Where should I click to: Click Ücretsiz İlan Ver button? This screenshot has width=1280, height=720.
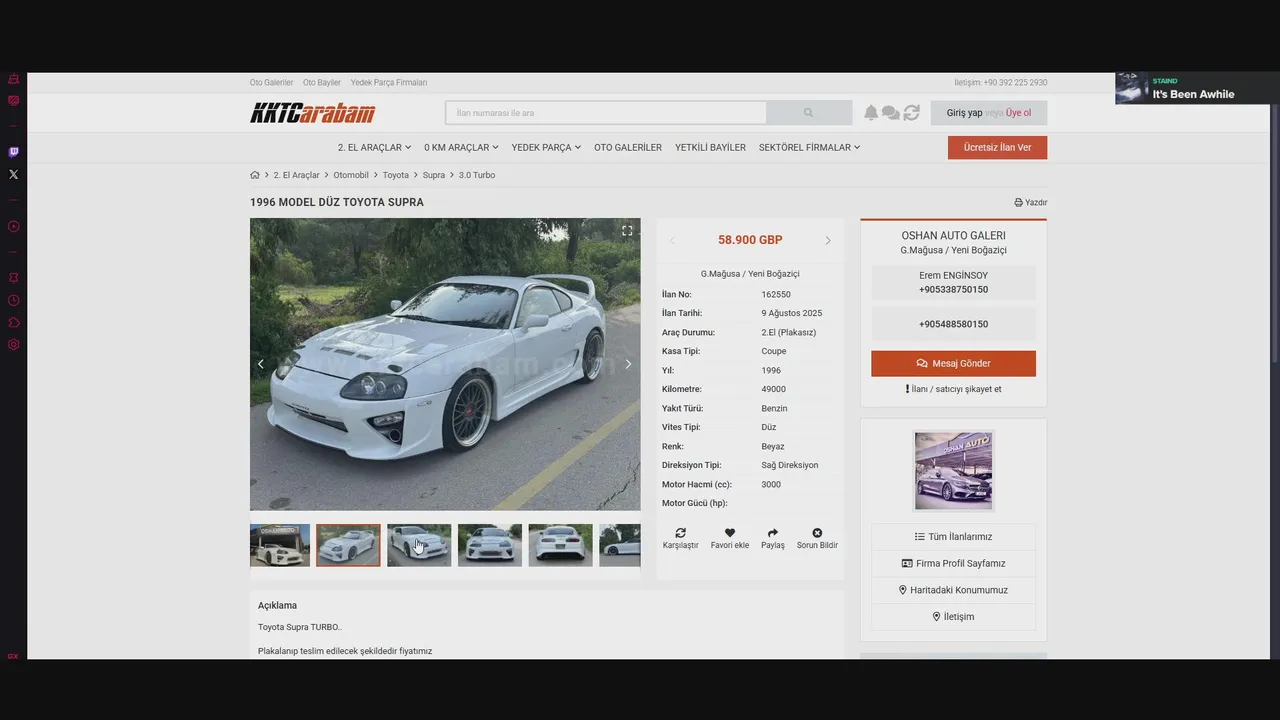(x=997, y=147)
